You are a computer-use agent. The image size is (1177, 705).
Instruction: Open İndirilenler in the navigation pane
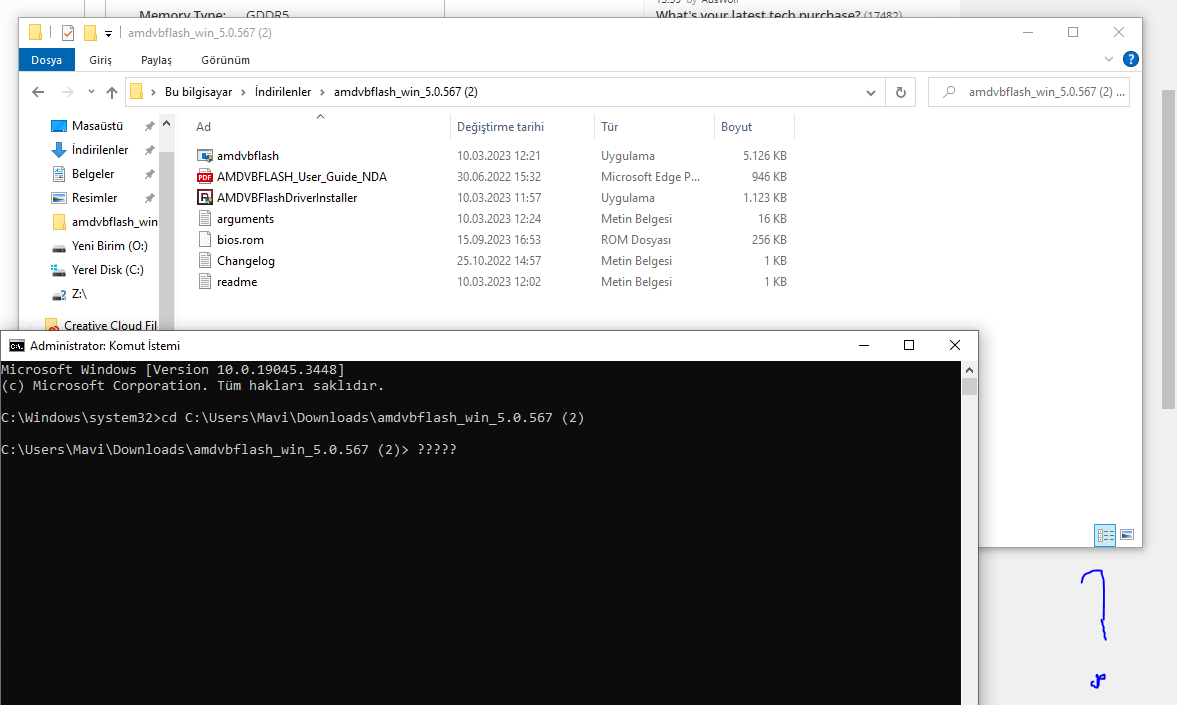[100, 150]
